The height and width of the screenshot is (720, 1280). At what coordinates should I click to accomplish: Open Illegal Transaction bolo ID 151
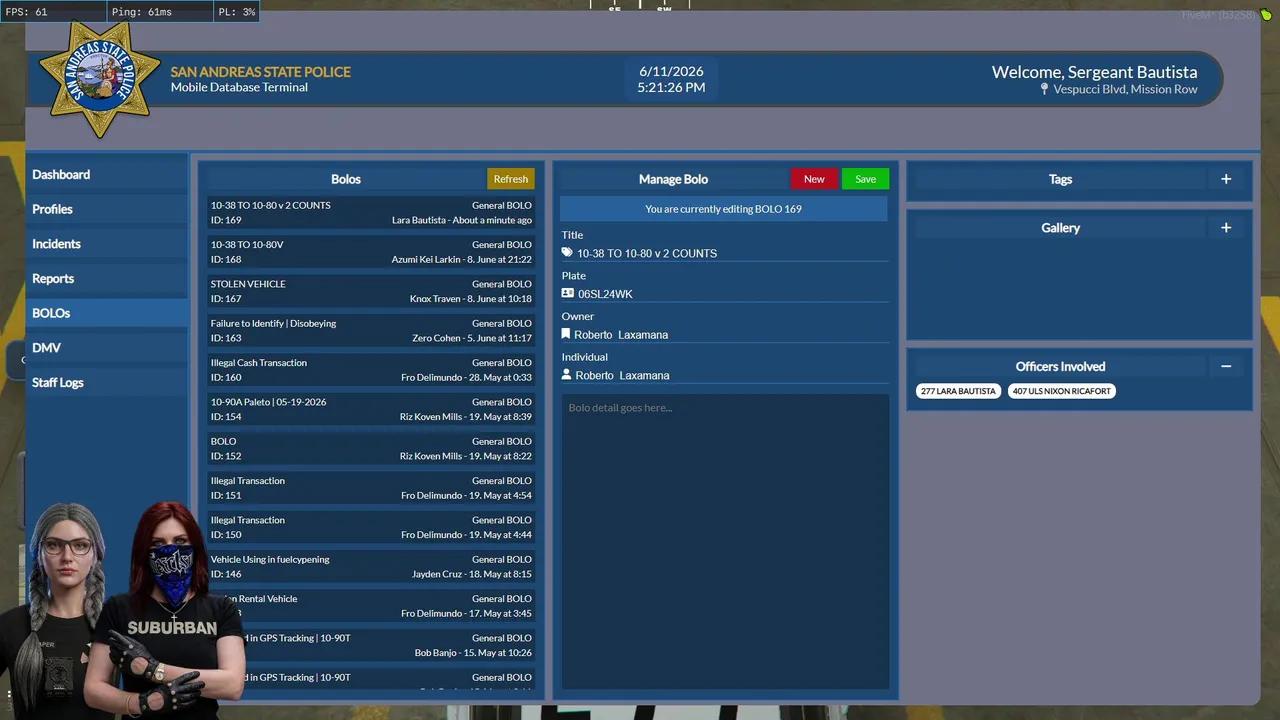371,488
